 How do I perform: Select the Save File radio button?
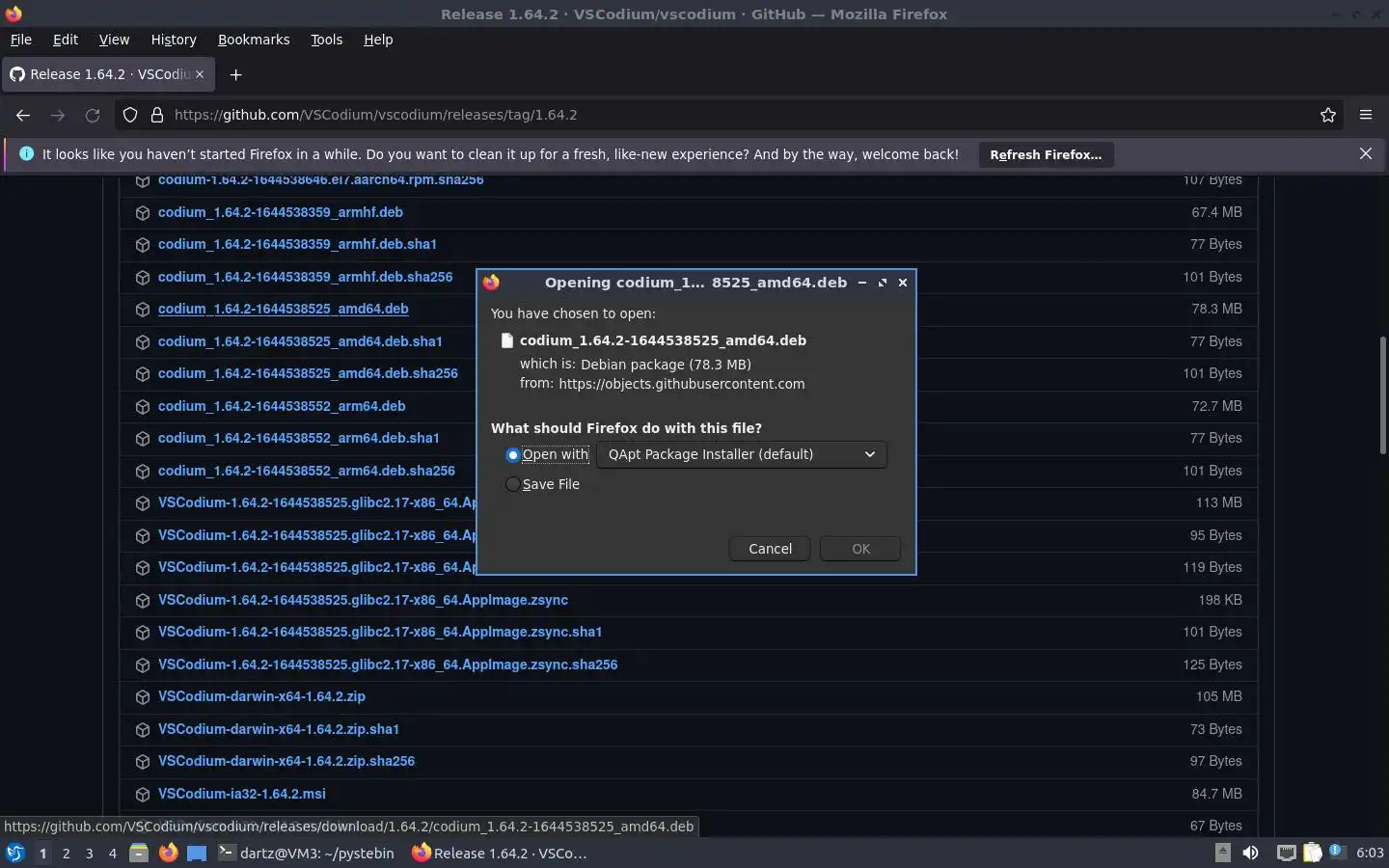click(x=513, y=484)
